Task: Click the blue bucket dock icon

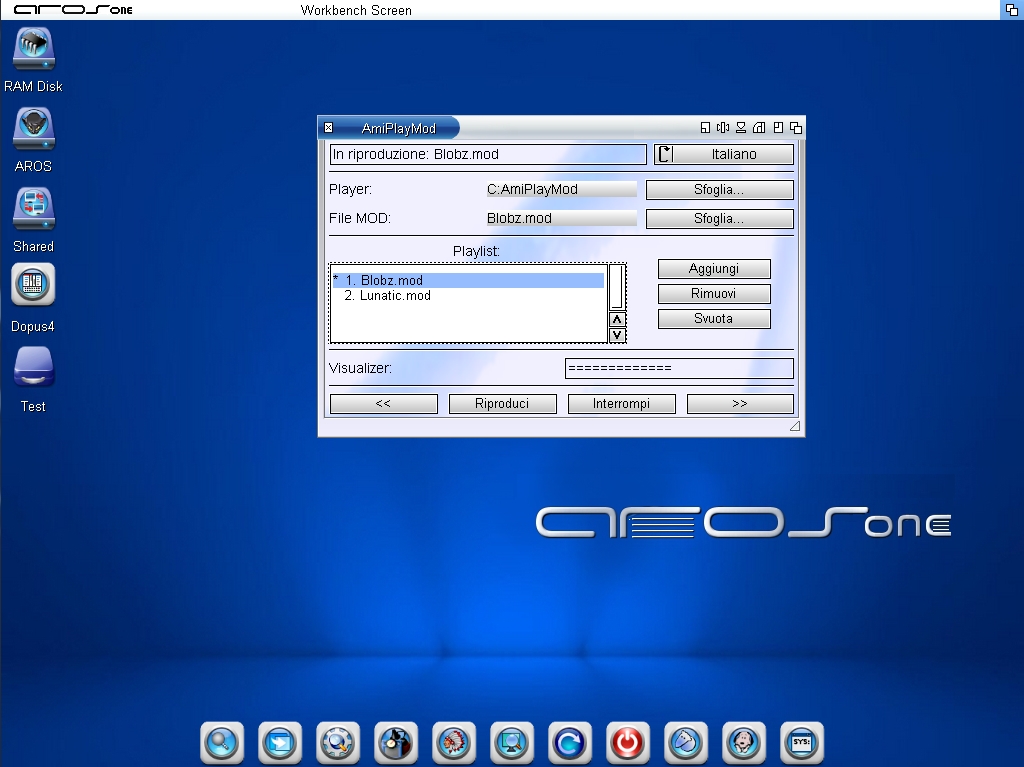Action: tap(686, 743)
